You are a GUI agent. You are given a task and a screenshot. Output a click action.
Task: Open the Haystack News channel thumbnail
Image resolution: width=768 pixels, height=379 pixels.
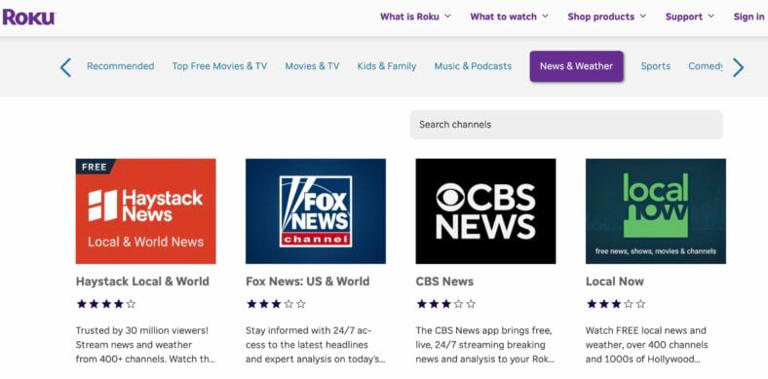pos(145,211)
